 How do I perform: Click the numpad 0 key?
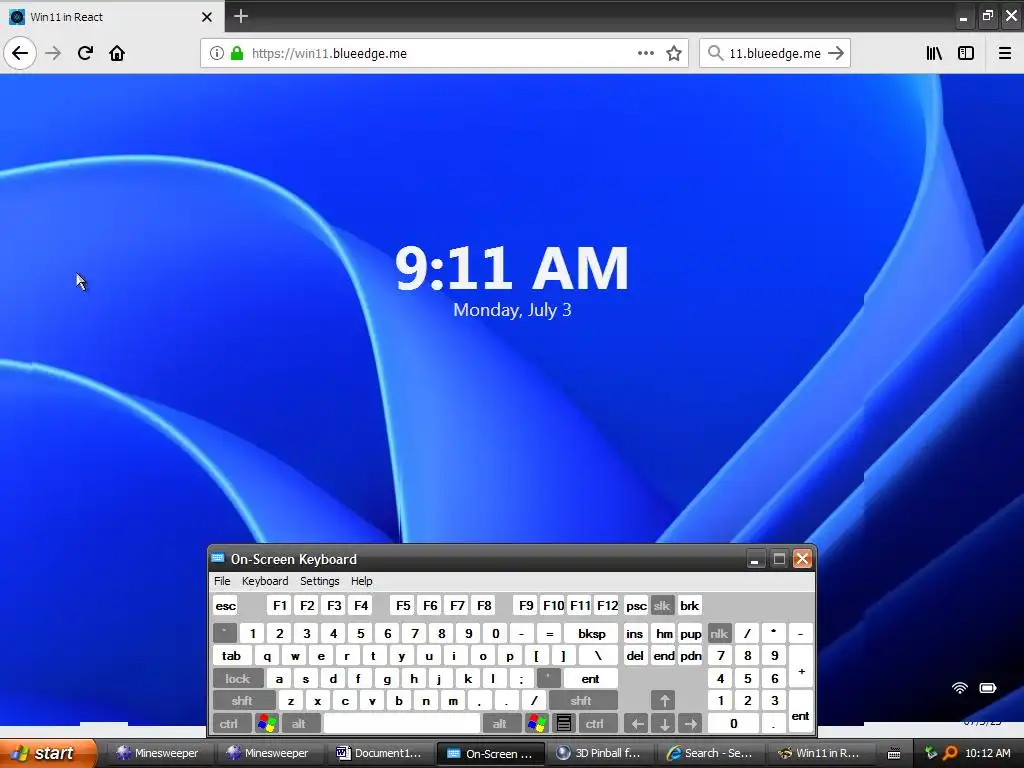(733, 724)
